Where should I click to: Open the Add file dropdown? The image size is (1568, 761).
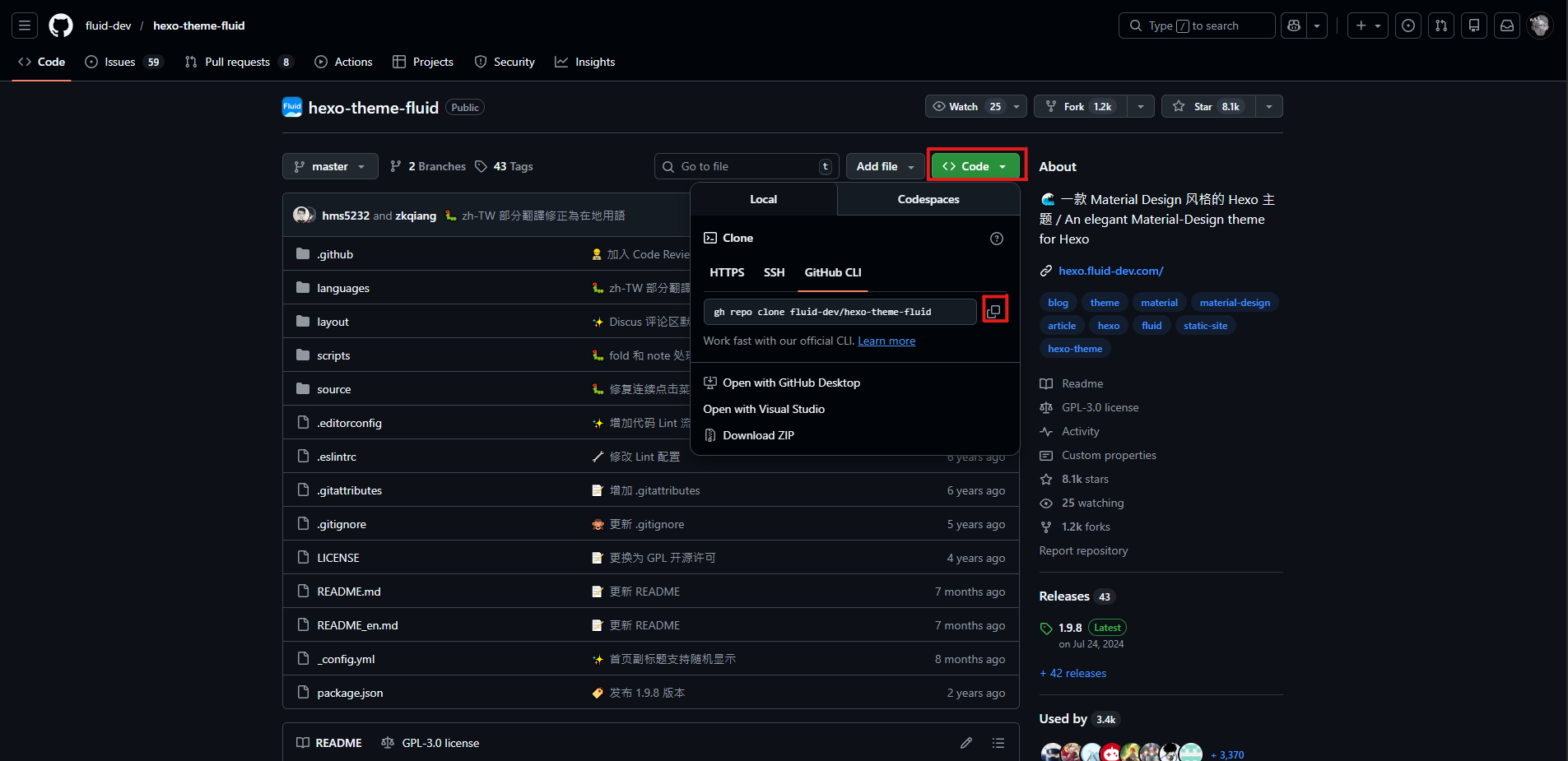point(885,166)
